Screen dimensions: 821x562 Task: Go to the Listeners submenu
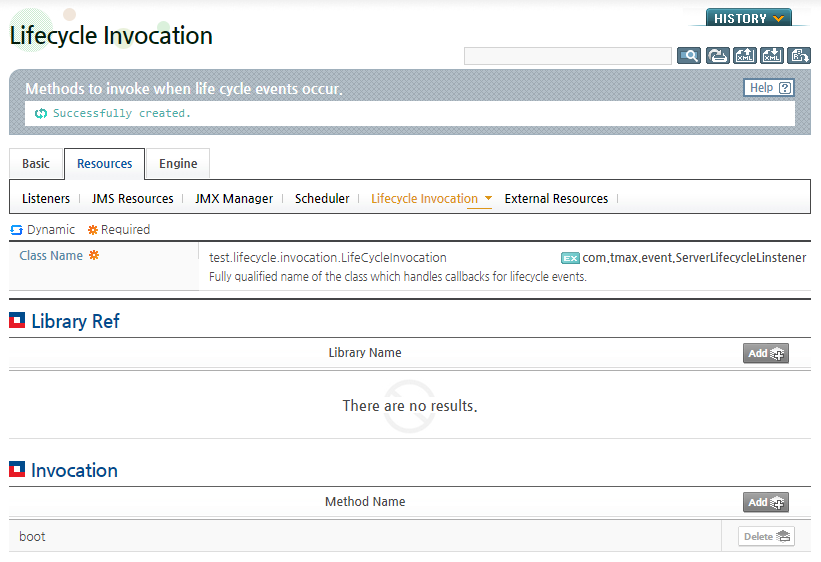[46, 199]
